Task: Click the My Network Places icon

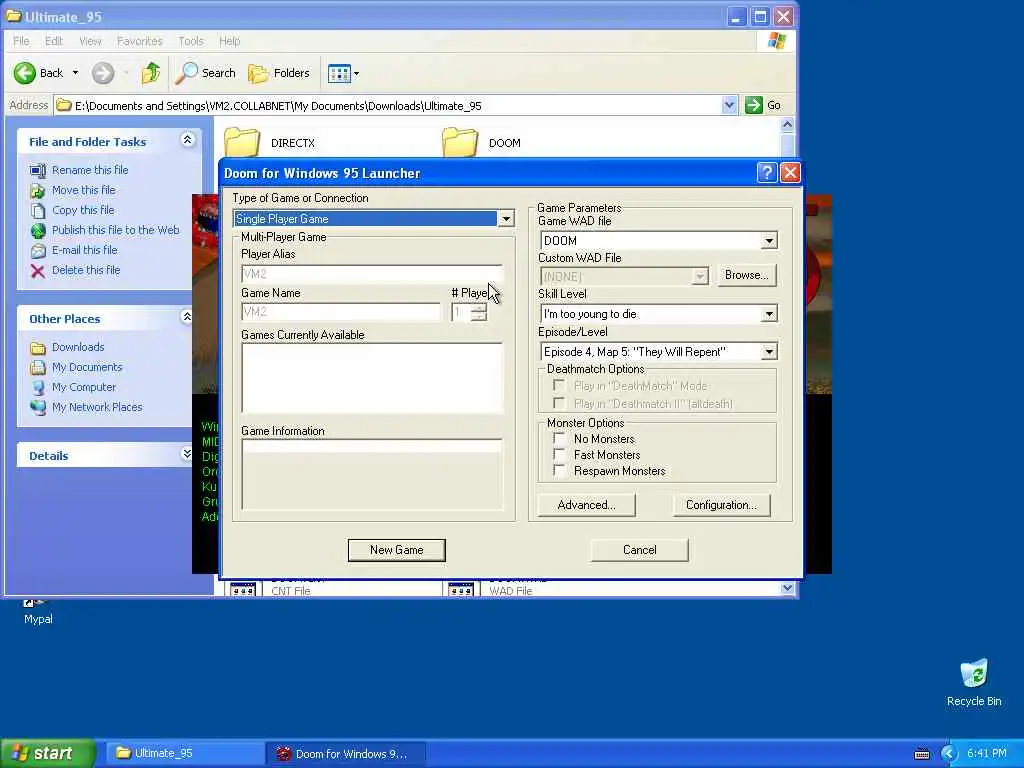Action: click(x=38, y=408)
